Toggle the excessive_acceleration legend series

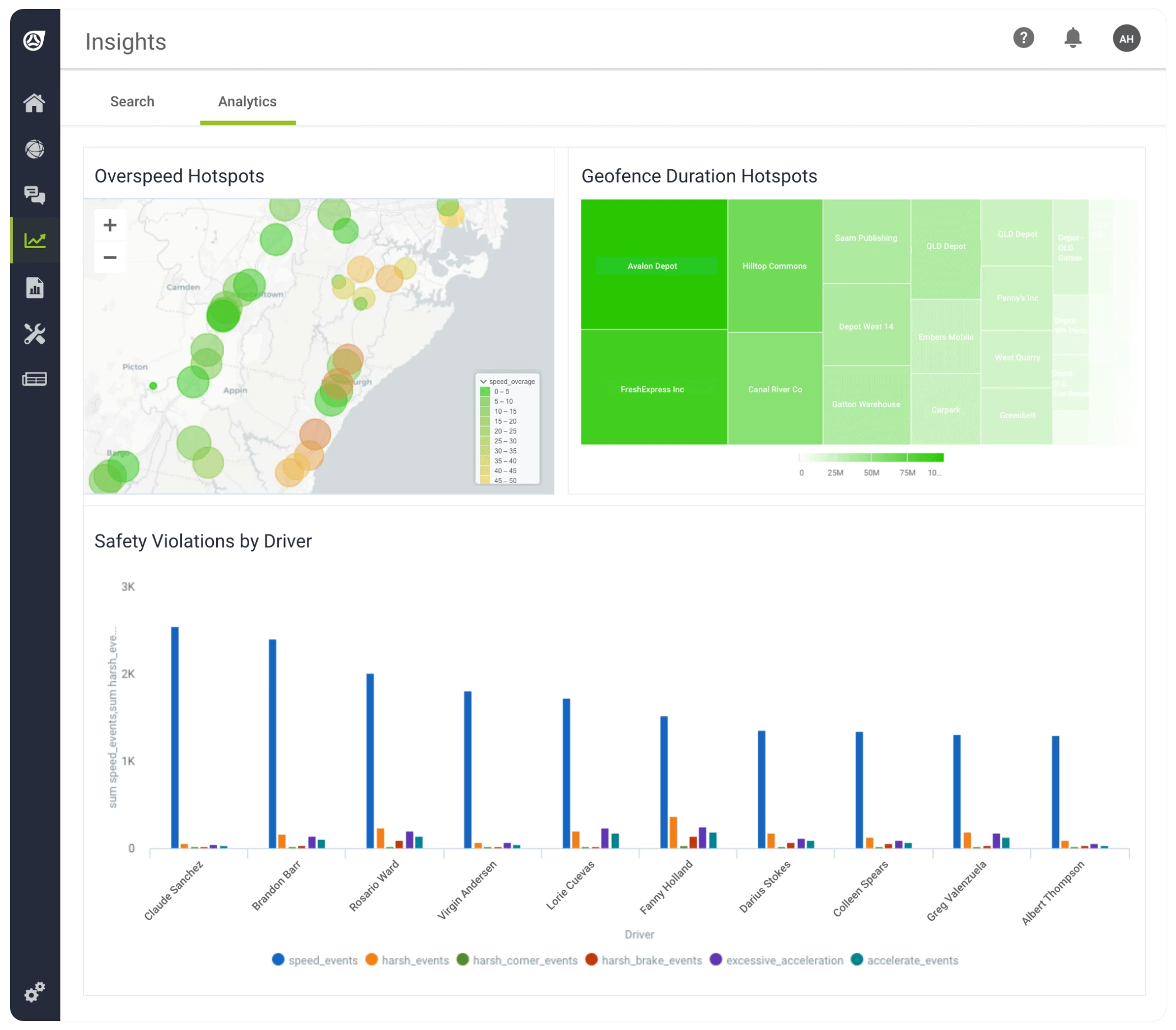776,960
